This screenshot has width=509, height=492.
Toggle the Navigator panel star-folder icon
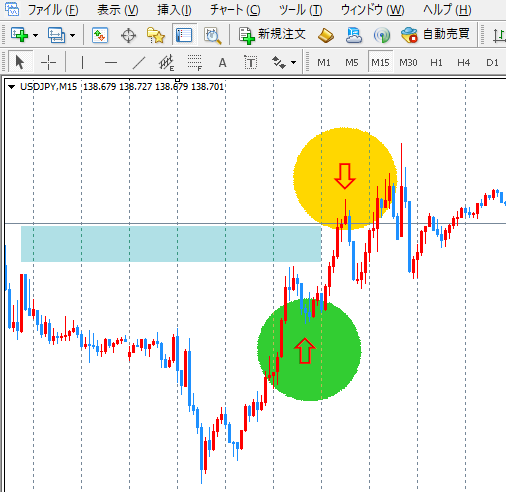click(x=156, y=35)
